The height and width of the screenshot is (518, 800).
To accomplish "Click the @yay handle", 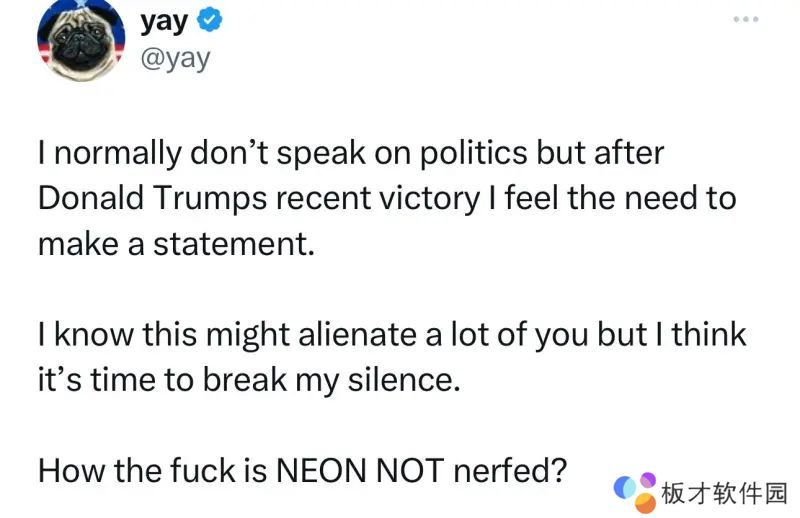I will 176,58.
